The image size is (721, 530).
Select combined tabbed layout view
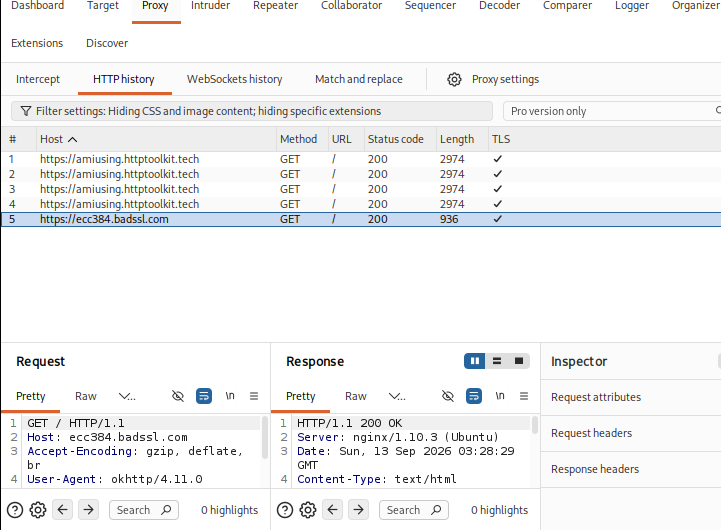click(519, 361)
